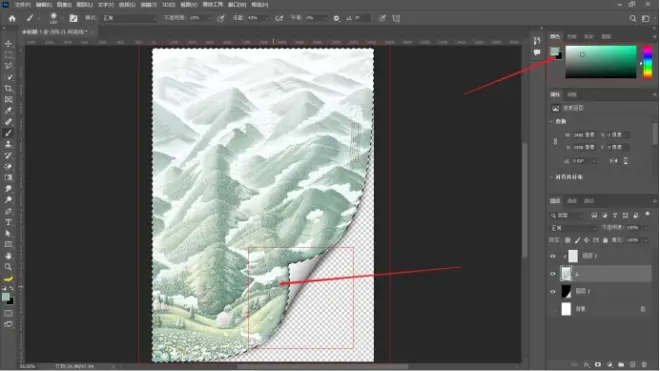Select the Hand tool
The width and height of the screenshot is (660, 371).
click(8, 256)
